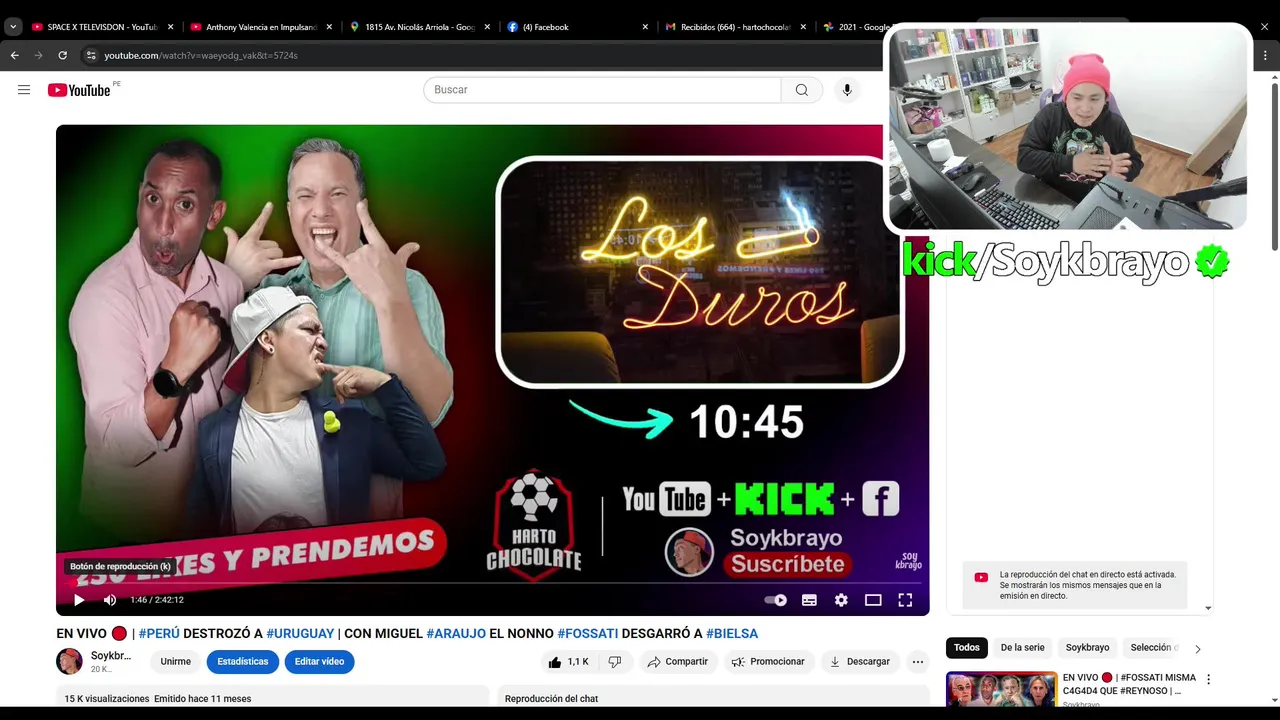
Task: Close the Anthony Valencia tab
Action: pyautogui.click(x=328, y=27)
